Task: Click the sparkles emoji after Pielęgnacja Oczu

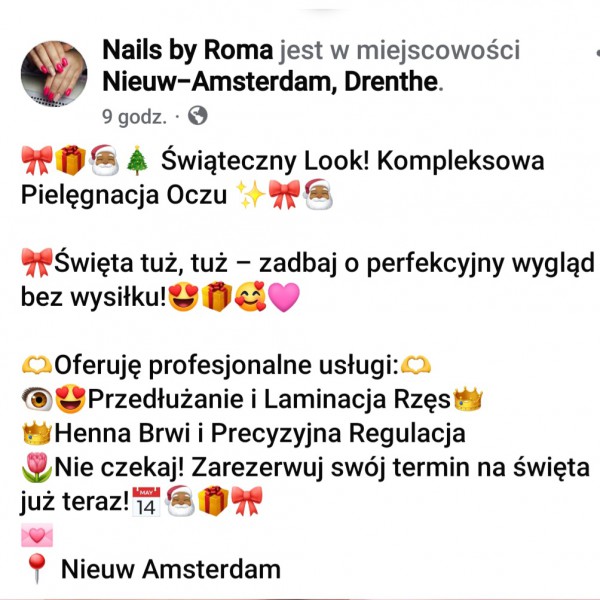Action: (251, 194)
